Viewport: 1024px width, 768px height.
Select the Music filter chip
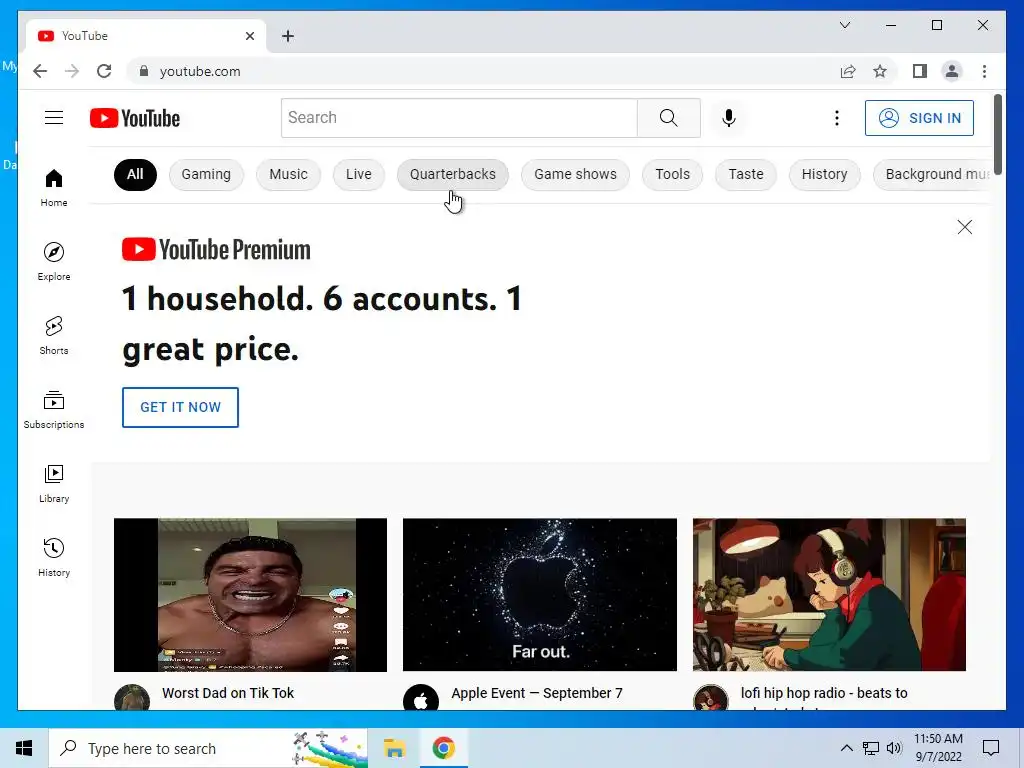(288, 174)
